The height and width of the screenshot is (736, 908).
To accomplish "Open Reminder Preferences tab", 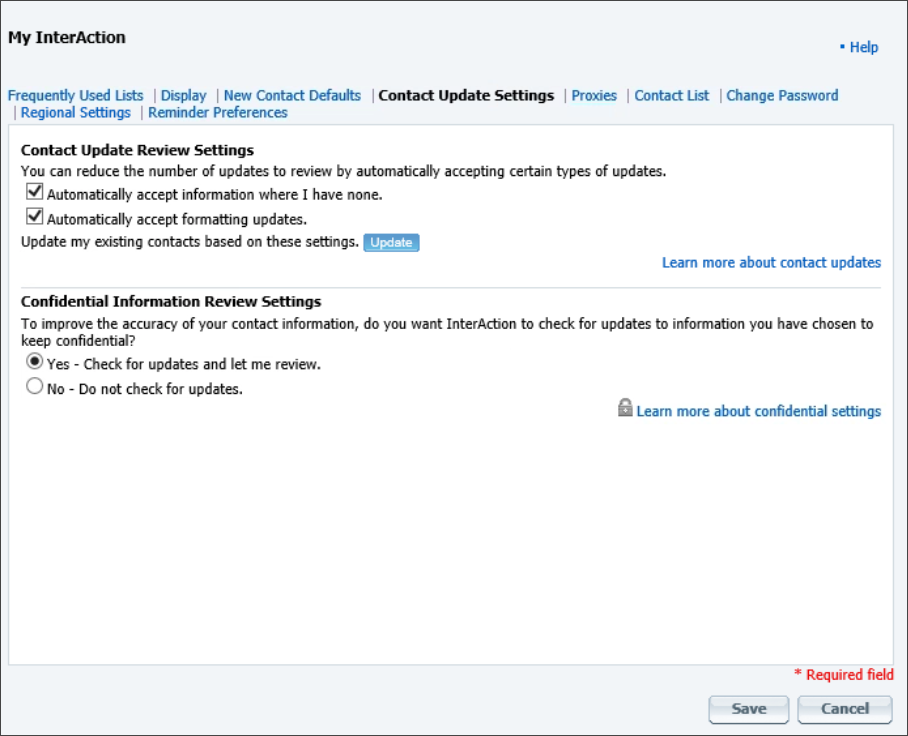I will tap(218, 112).
